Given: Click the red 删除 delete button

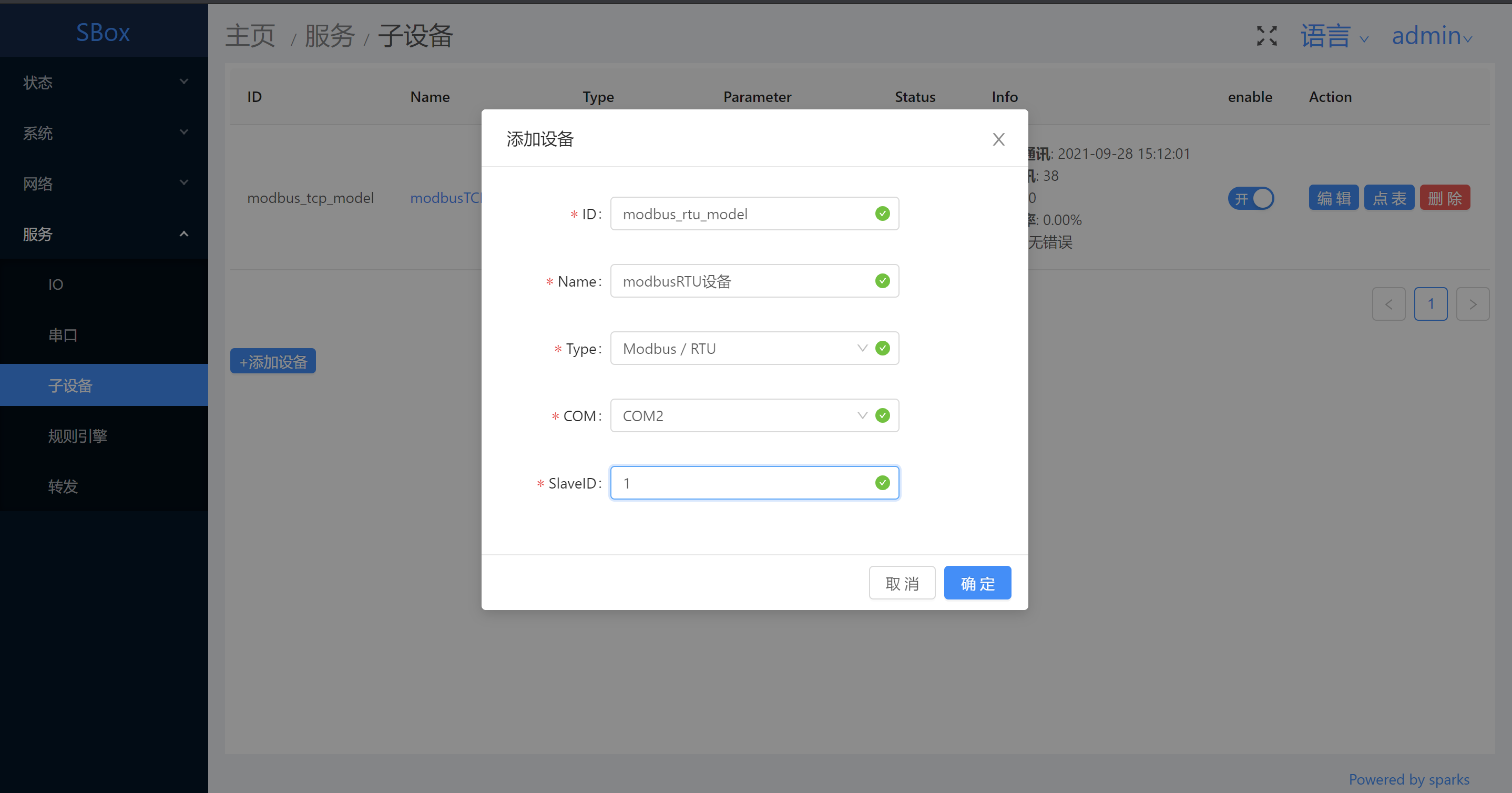Looking at the screenshot, I should (x=1444, y=198).
